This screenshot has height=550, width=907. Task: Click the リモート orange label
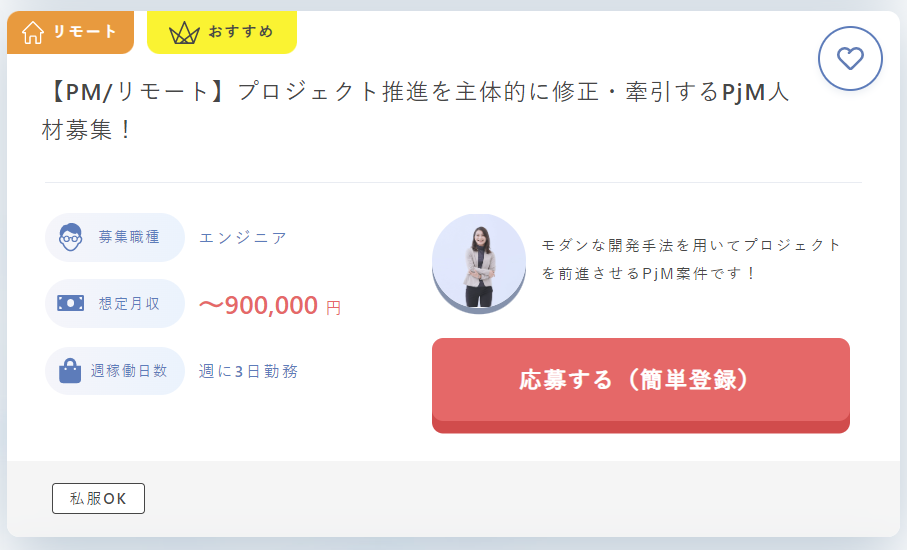pyautogui.click(x=71, y=32)
